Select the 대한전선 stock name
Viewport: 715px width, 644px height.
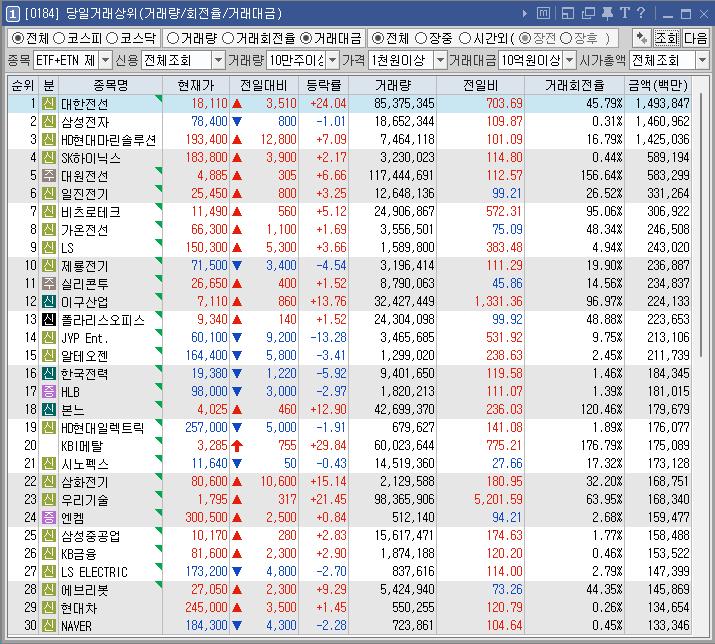click(x=85, y=104)
